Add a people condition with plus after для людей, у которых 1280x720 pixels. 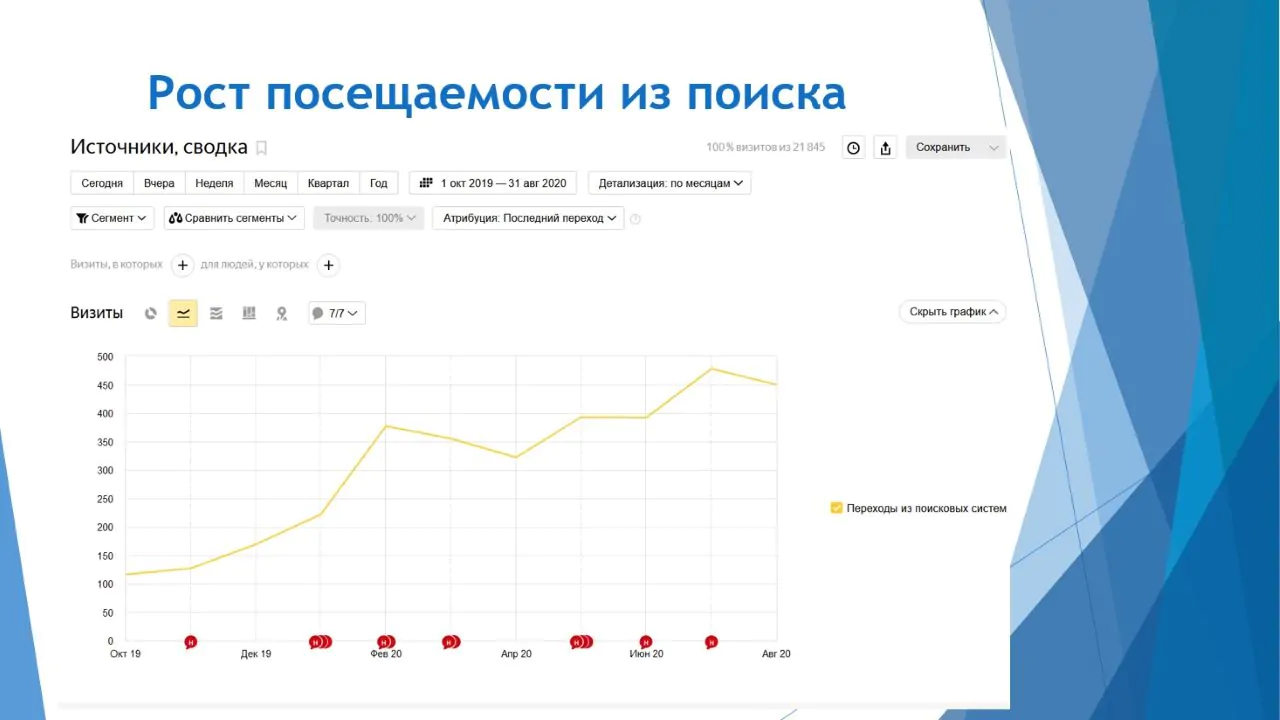[328, 265]
